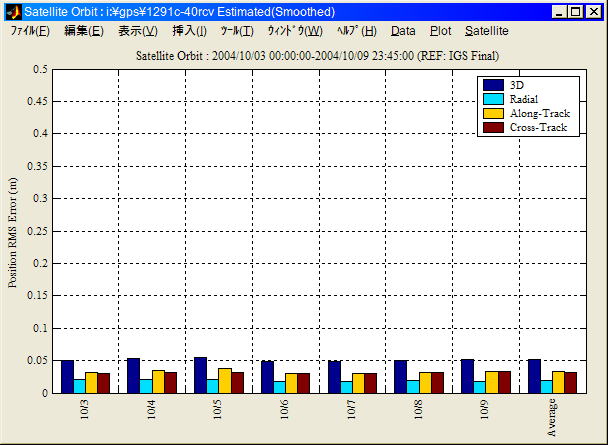Maximize the Satellite Orbit window
The image size is (608, 445).
pyautogui.click(x=577, y=12)
